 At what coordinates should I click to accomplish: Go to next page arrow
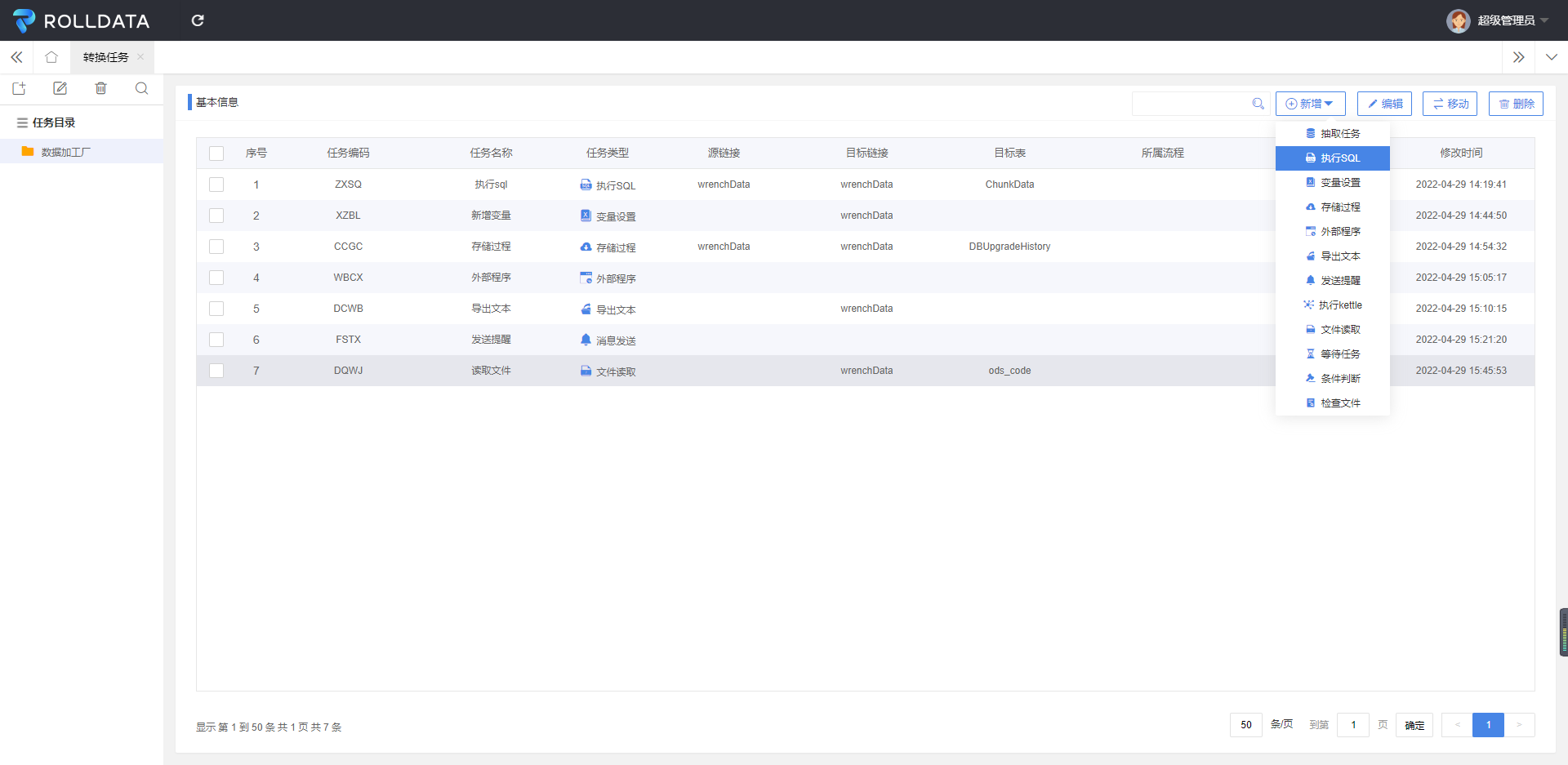[1519, 725]
